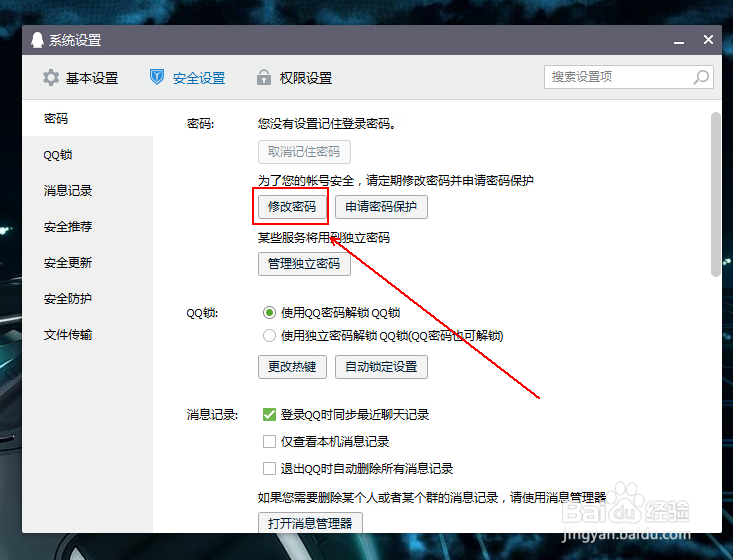733x560 pixels.
Task: Select 消息记录 in the left sidebar
Action: 87,191
